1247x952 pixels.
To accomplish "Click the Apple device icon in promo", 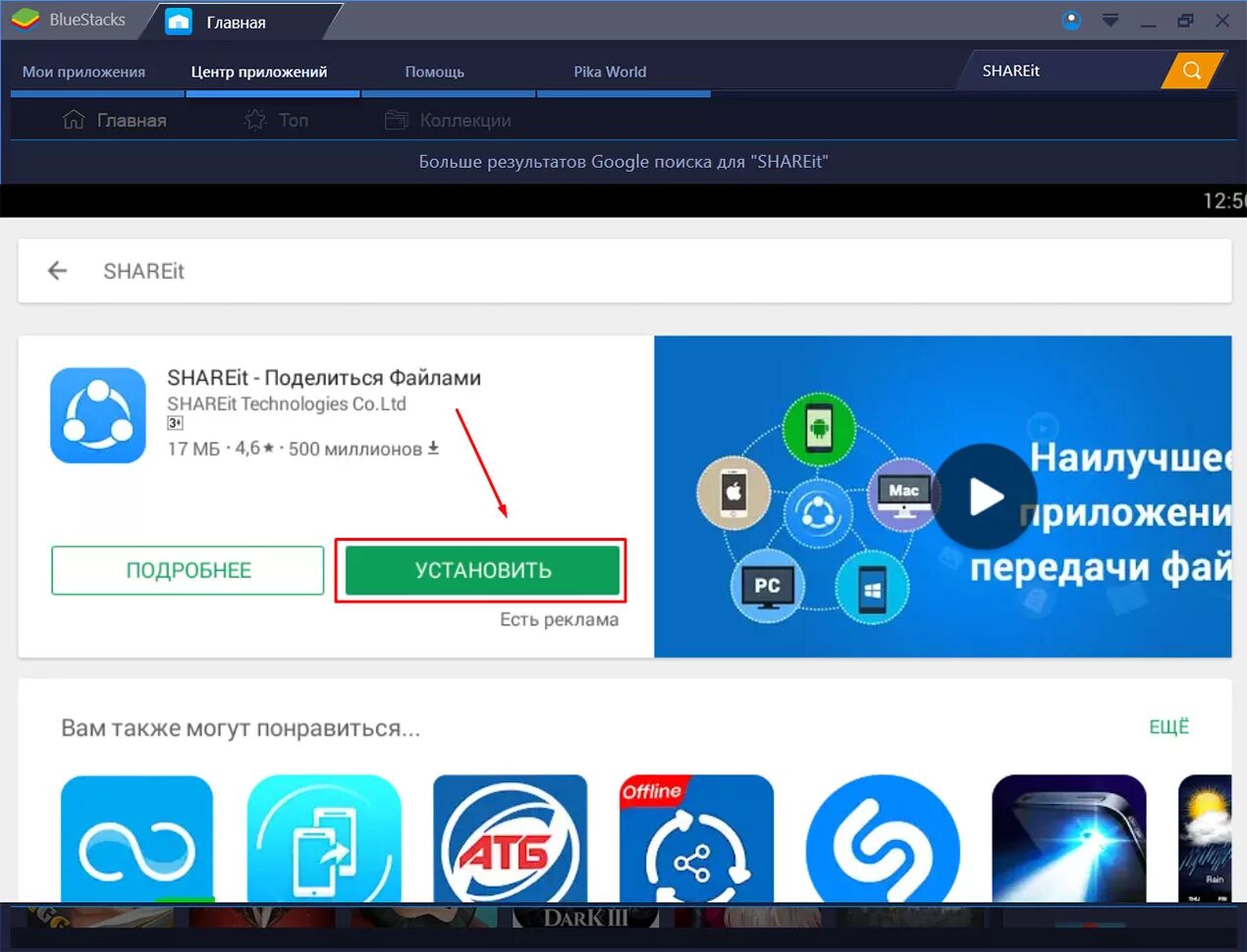I will (733, 493).
